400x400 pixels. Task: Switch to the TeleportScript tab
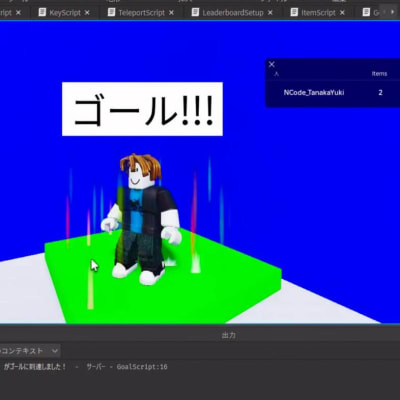pos(141,13)
